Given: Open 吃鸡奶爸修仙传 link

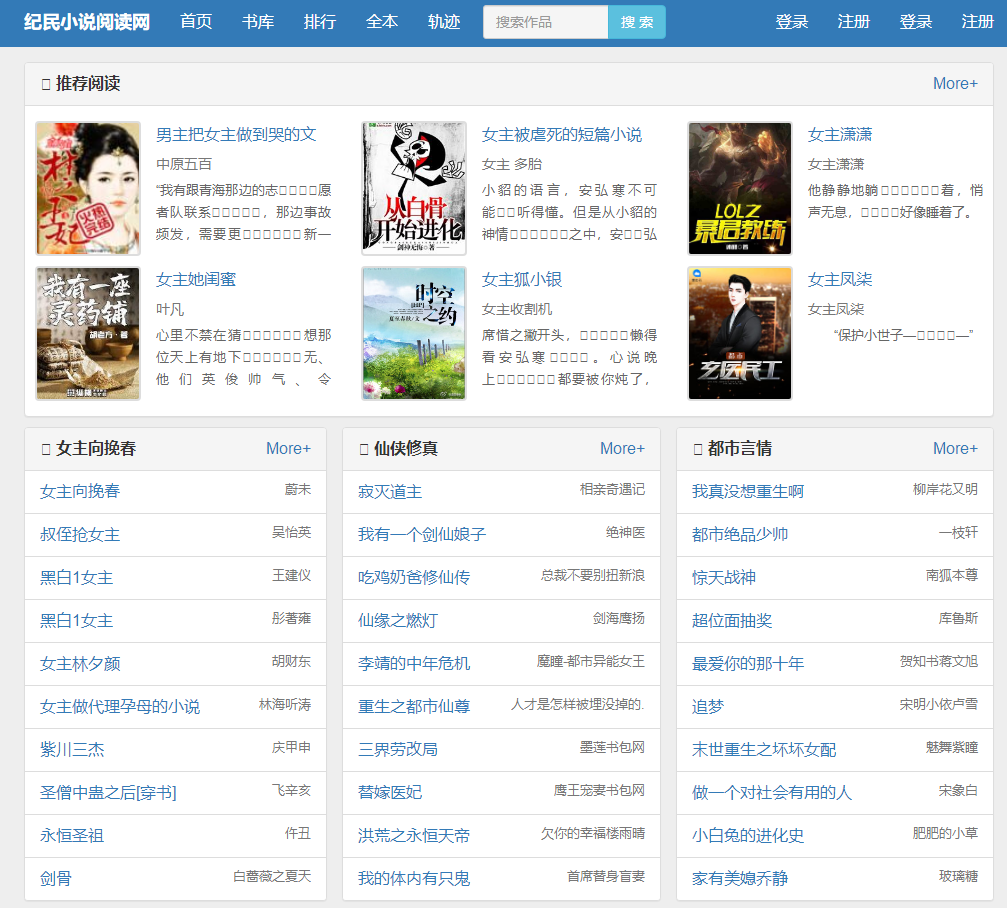Looking at the screenshot, I should pyautogui.click(x=414, y=577).
